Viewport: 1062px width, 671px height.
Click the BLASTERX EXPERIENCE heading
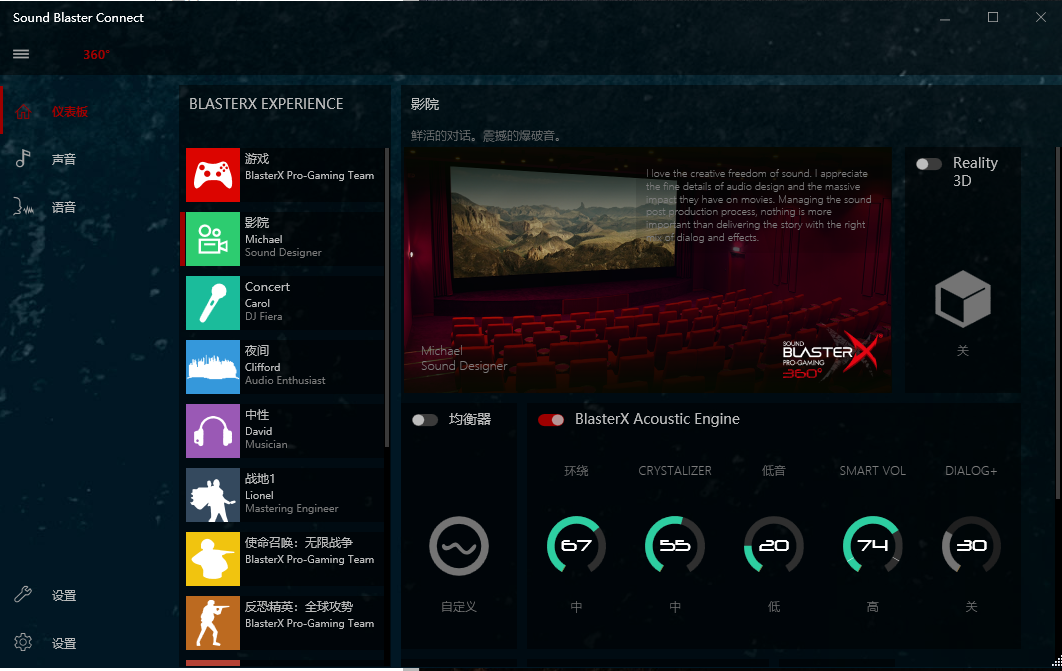(266, 104)
